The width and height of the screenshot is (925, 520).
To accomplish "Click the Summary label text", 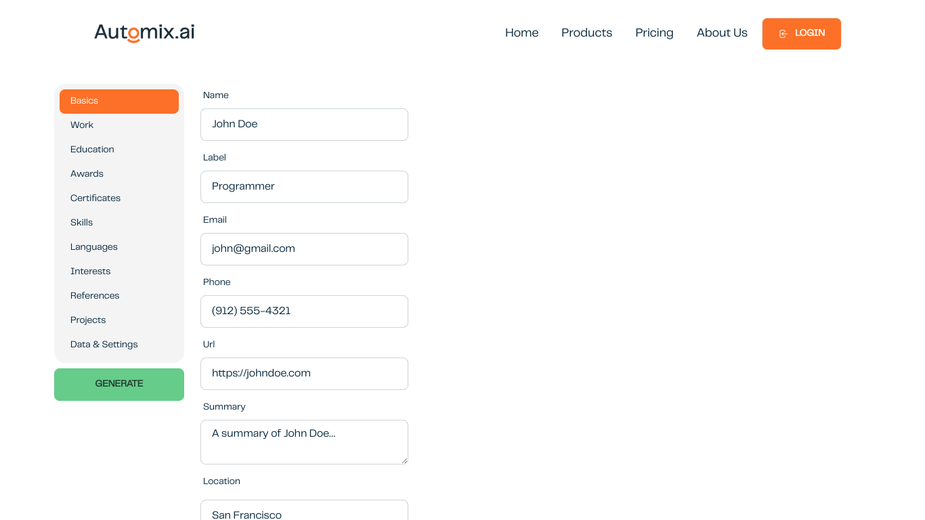I will [224, 407].
